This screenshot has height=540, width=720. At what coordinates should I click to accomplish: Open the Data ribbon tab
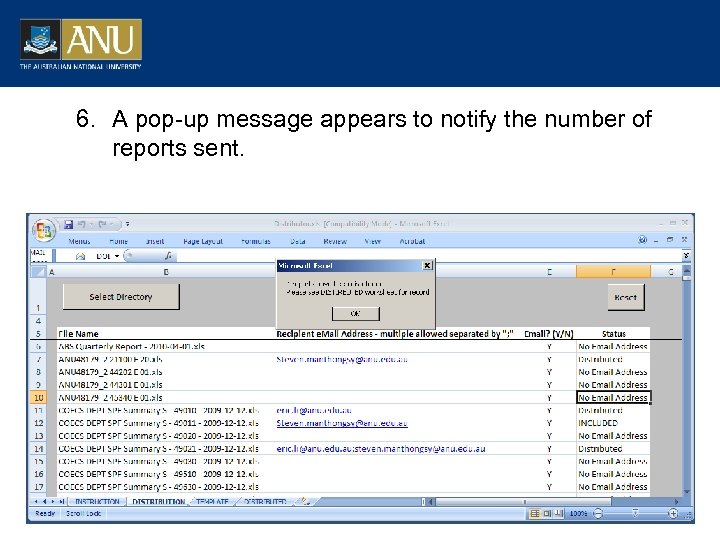[298, 241]
